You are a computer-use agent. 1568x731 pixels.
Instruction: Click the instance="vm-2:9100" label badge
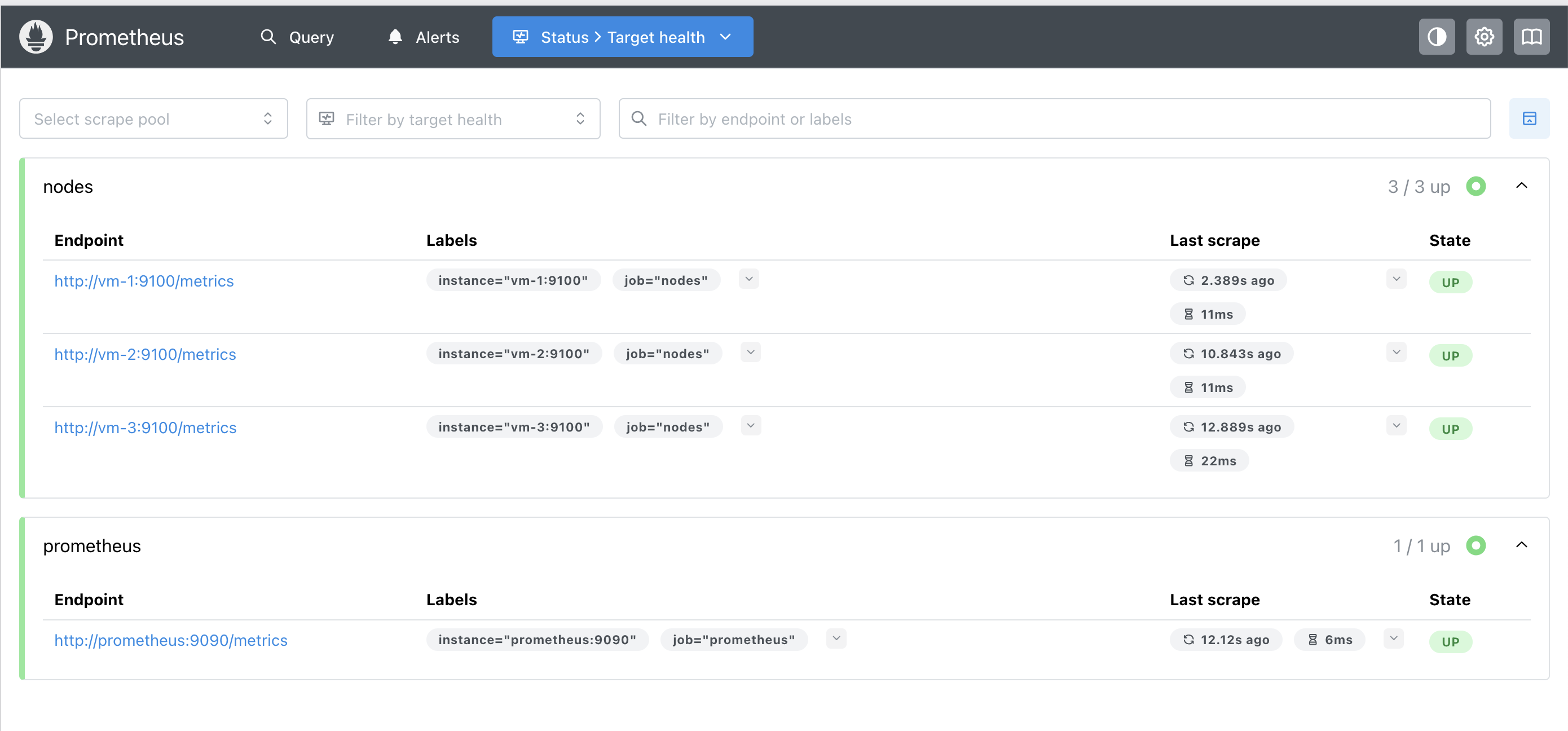click(514, 353)
